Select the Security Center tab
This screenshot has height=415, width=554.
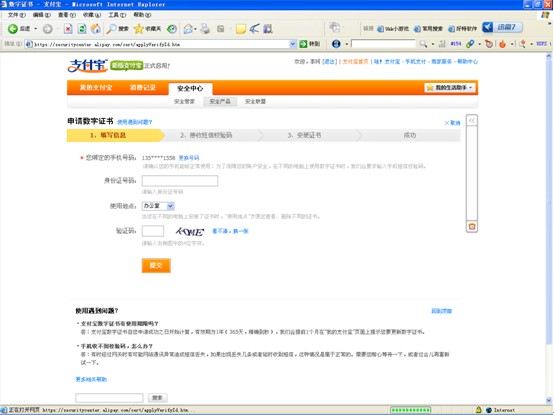[190, 88]
